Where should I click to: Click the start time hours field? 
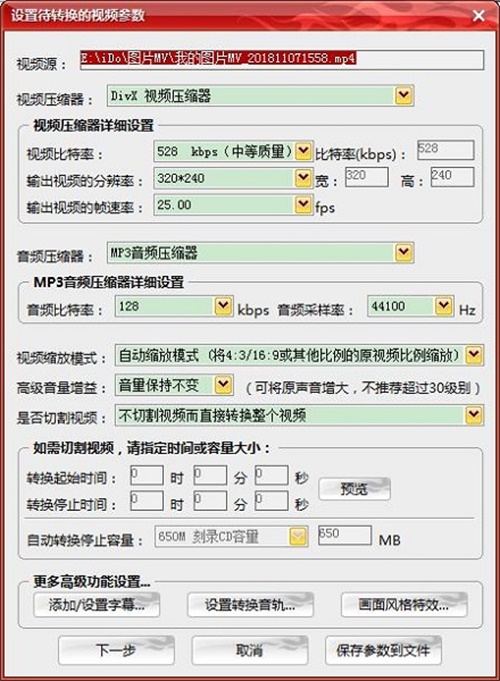click(x=147, y=475)
